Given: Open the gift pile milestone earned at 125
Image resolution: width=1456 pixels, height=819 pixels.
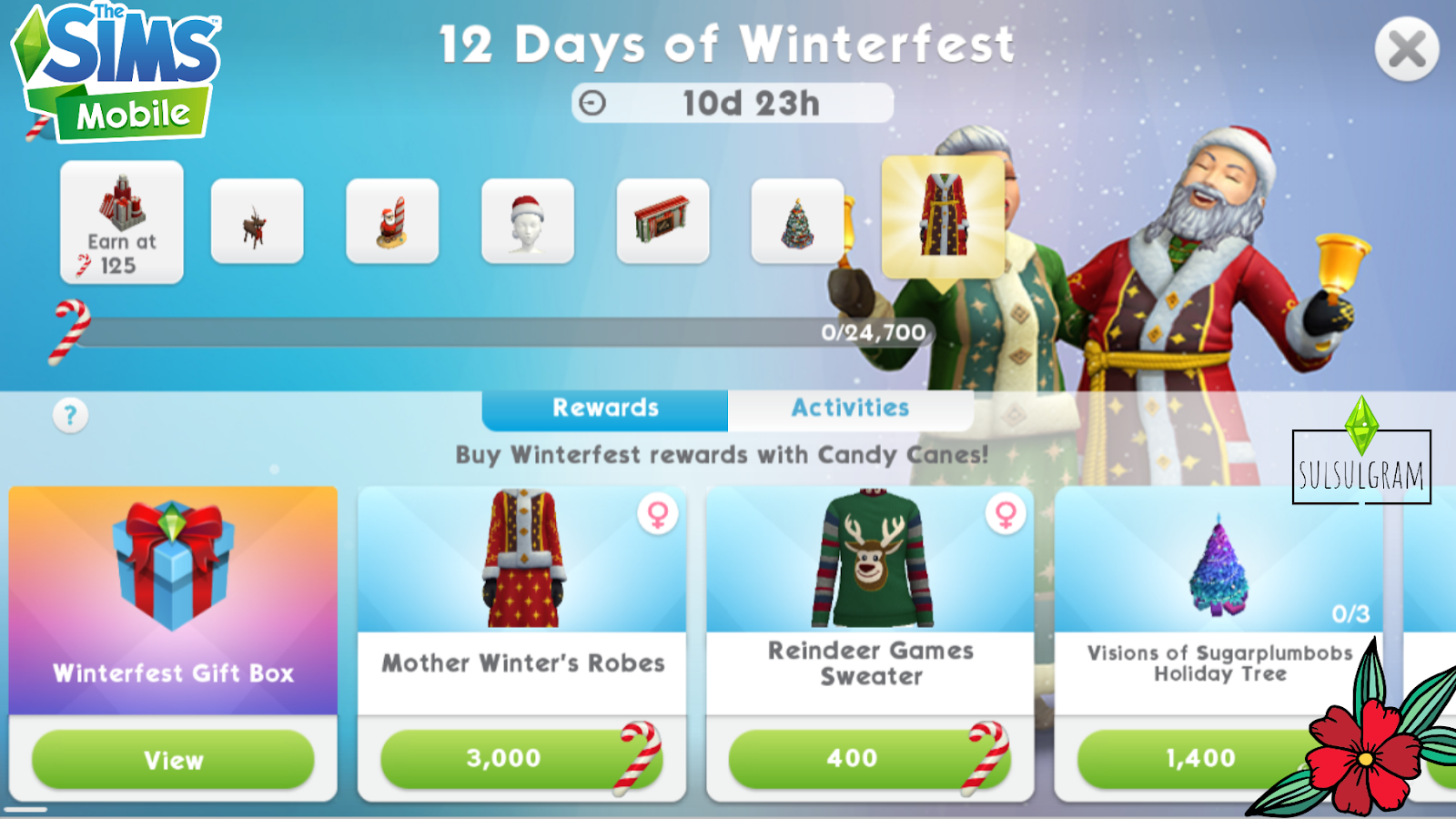Looking at the screenshot, I should (x=122, y=222).
